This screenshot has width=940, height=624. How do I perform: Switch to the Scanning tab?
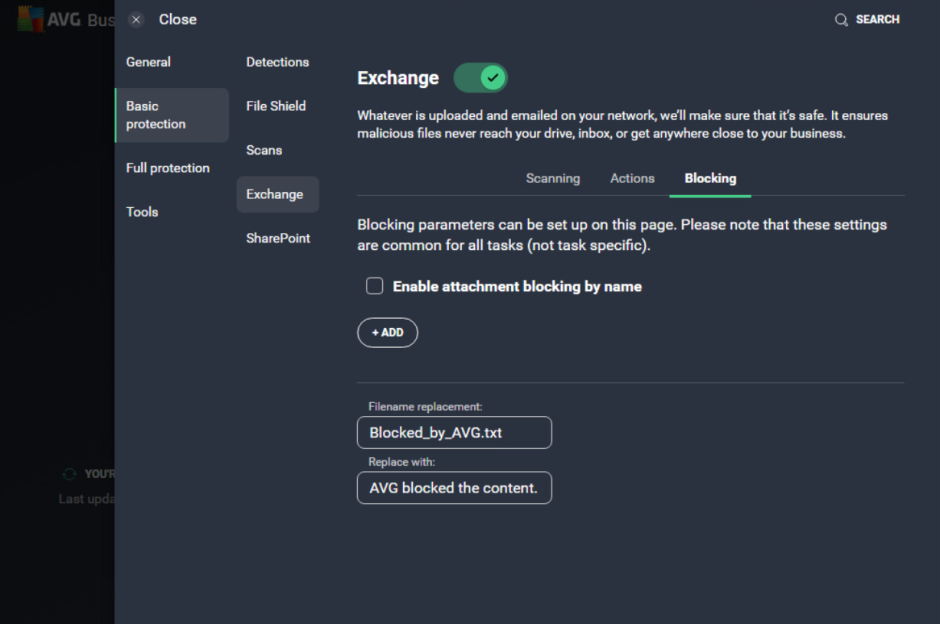point(553,178)
